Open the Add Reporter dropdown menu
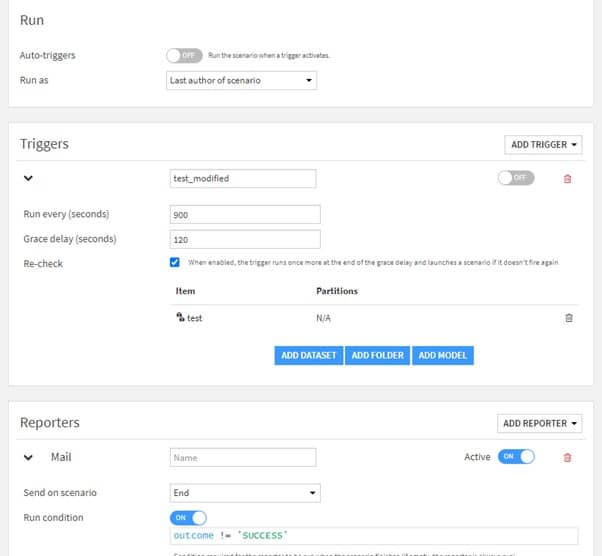 coord(540,423)
